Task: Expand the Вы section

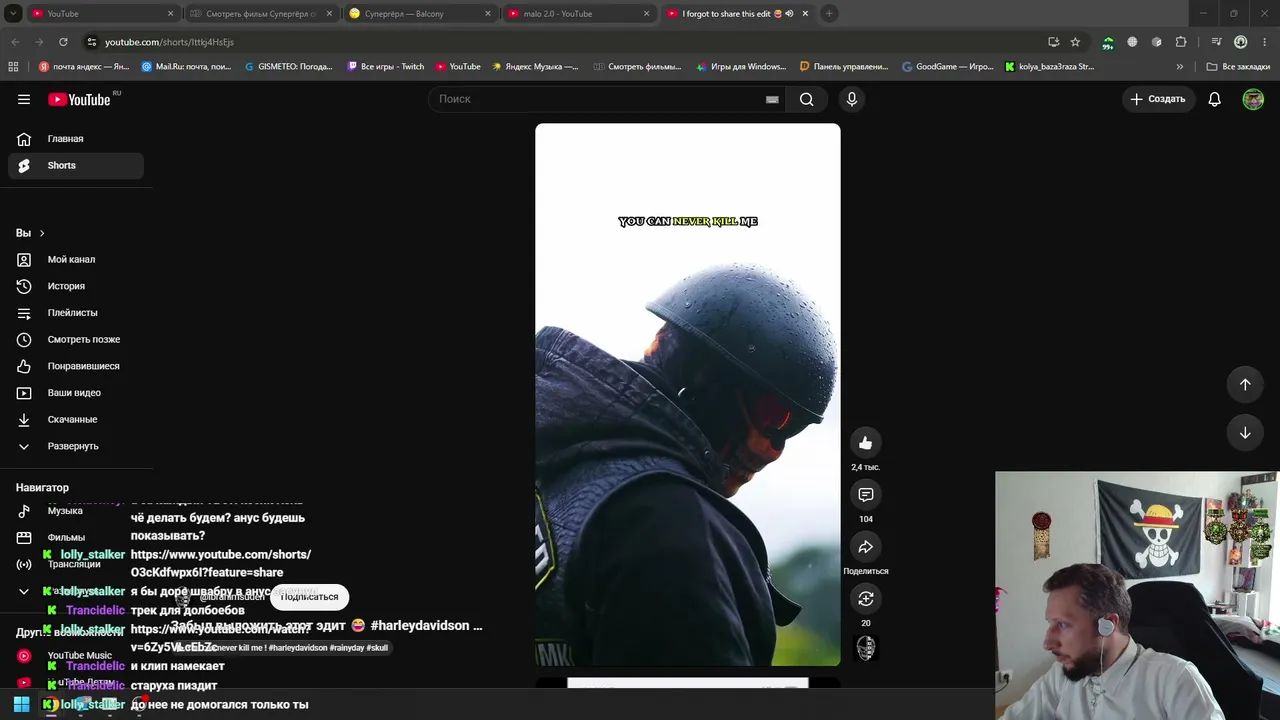Action: pos(31,233)
